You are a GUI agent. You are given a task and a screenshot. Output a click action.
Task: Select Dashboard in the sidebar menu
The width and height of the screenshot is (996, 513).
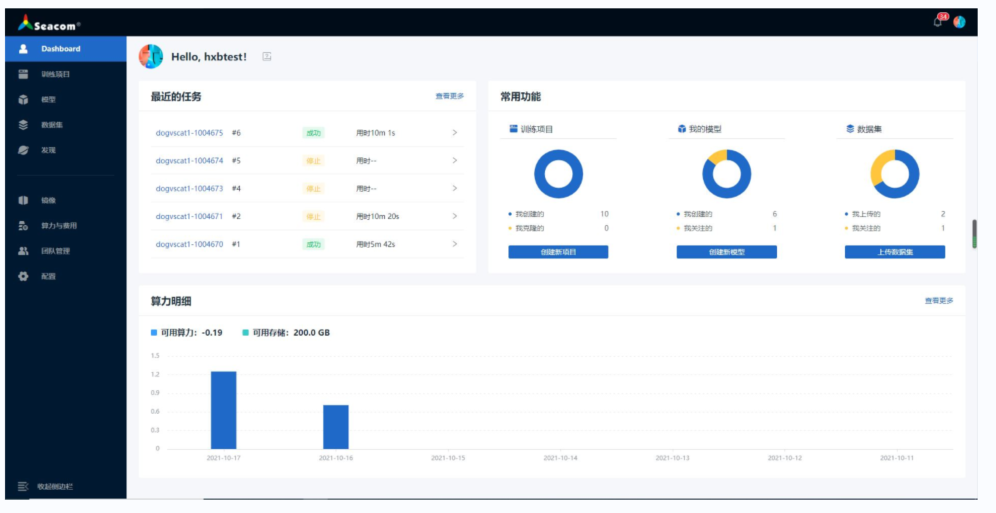click(x=60, y=48)
